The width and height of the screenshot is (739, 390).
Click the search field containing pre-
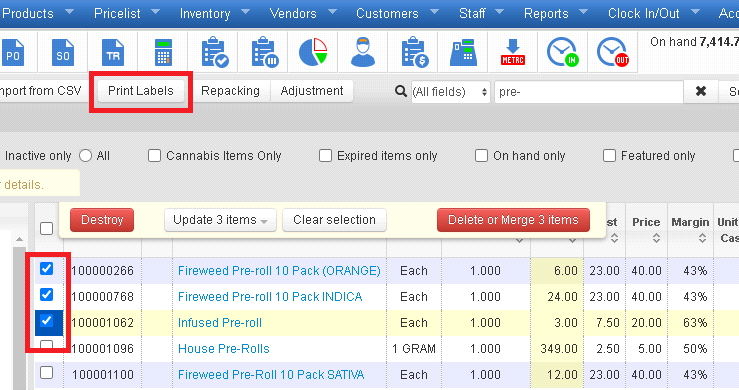588,91
